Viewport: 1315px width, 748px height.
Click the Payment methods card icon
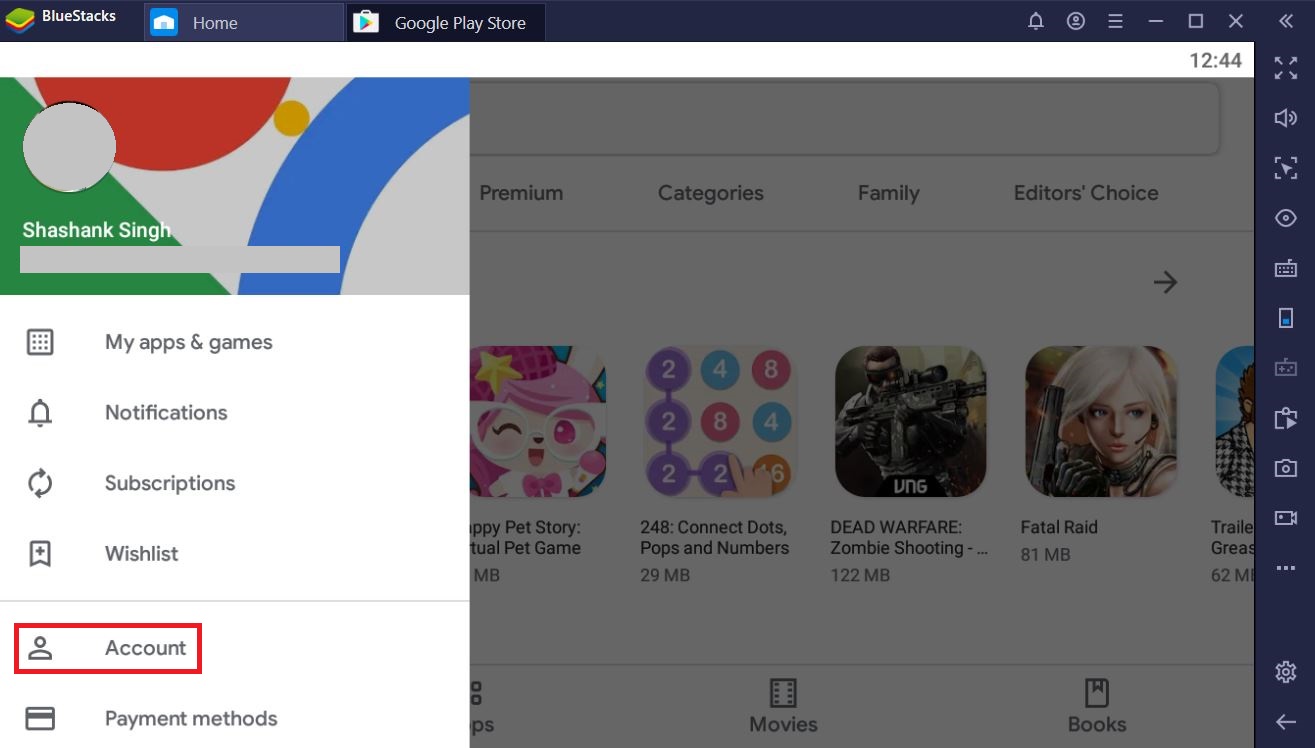(x=40, y=718)
